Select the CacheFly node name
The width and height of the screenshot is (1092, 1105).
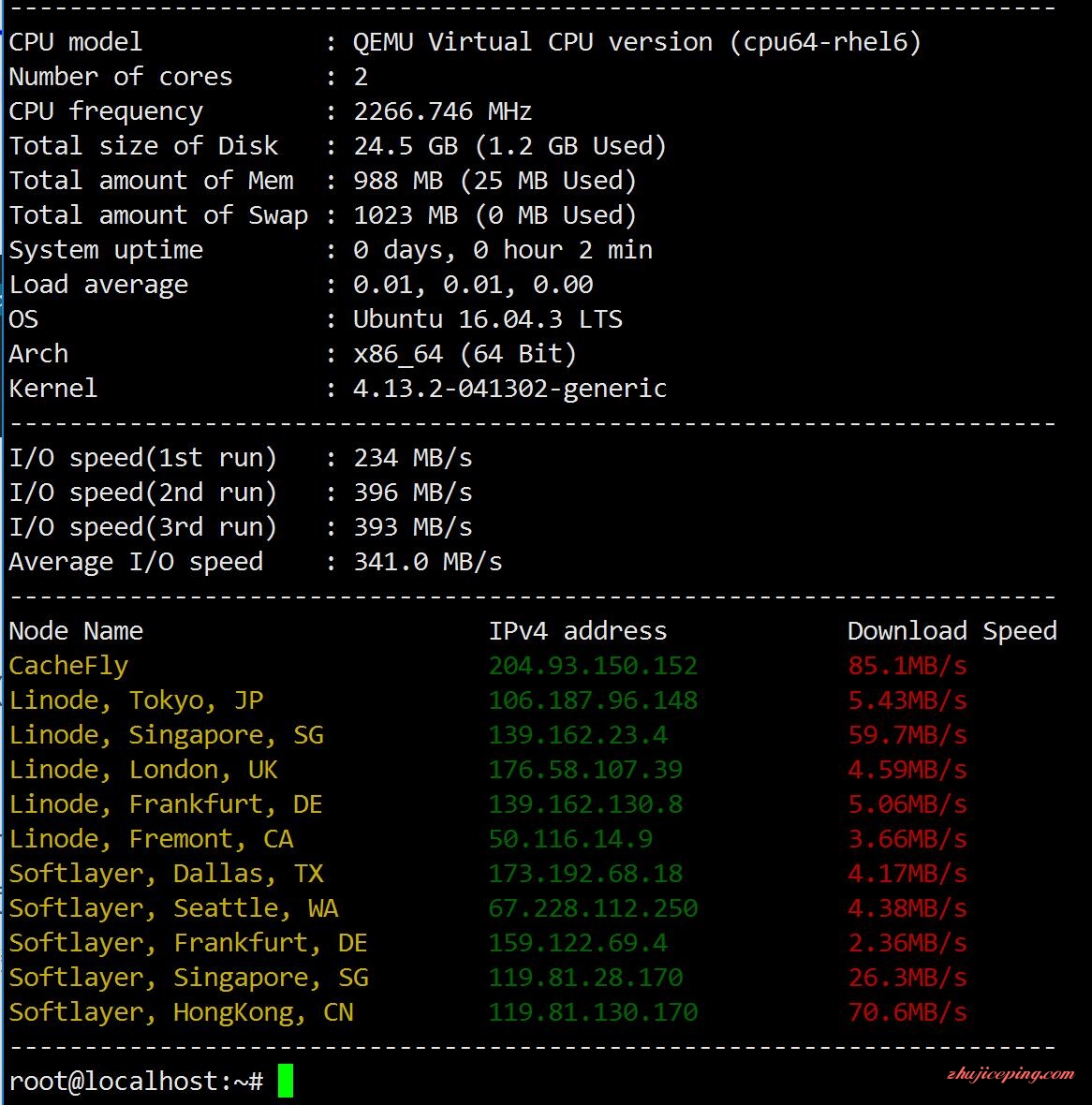point(68,666)
